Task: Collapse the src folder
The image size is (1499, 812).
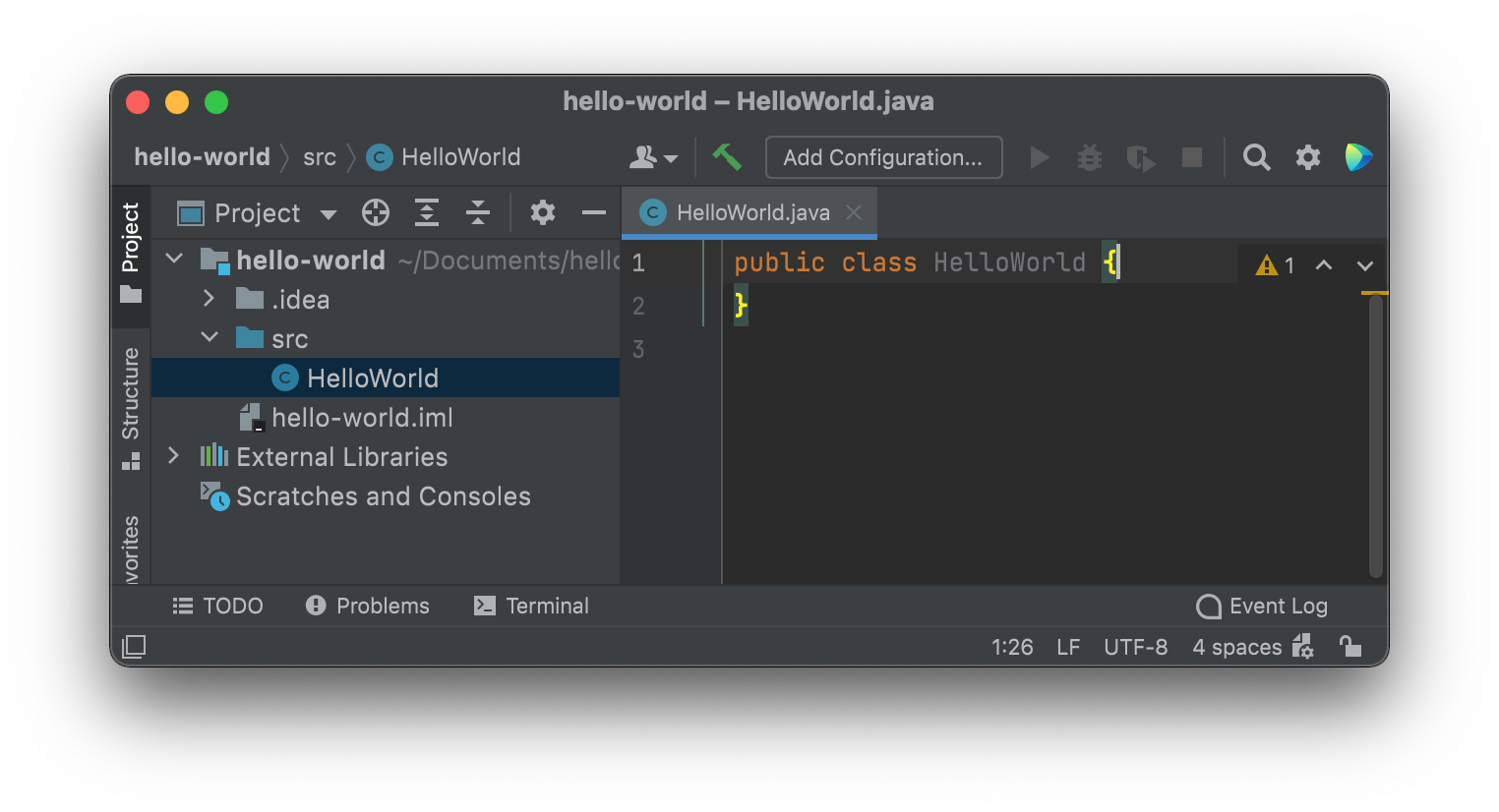Action: 210,337
